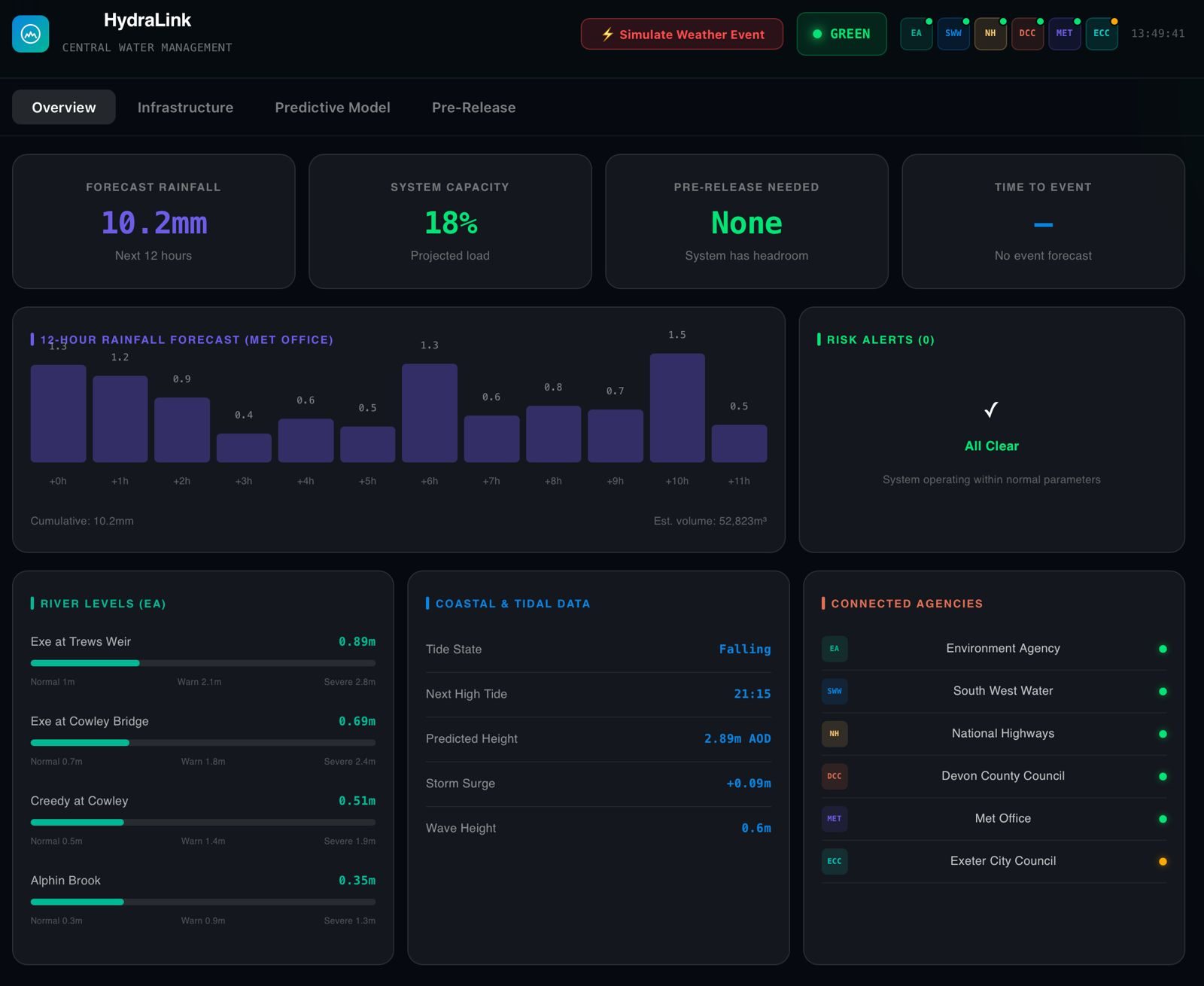The height and width of the screenshot is (986, 1204).
Task: Click NH icon beside National Highways
Action: [x=835, y=734]
